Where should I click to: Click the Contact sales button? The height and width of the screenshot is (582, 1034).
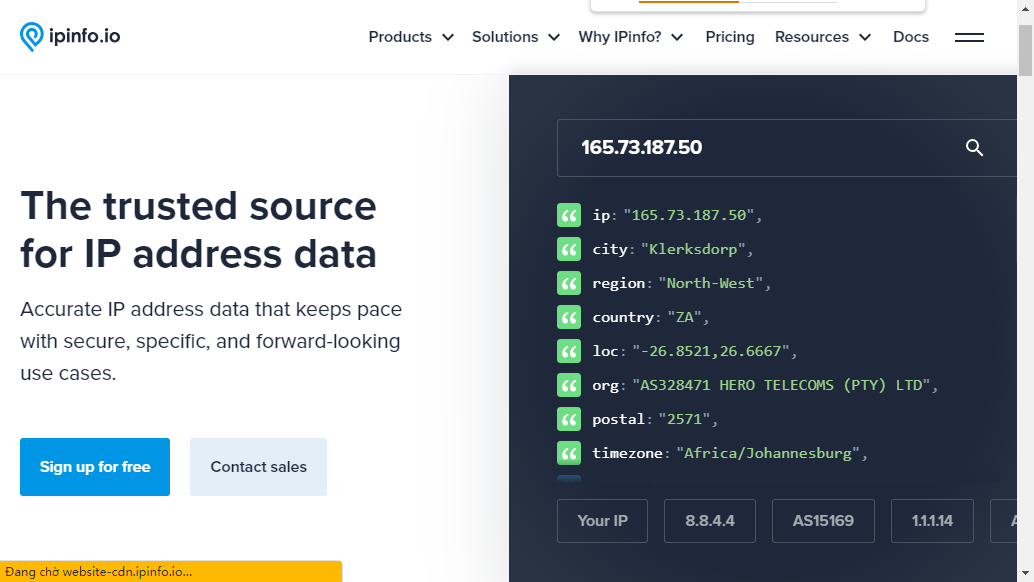258,467
